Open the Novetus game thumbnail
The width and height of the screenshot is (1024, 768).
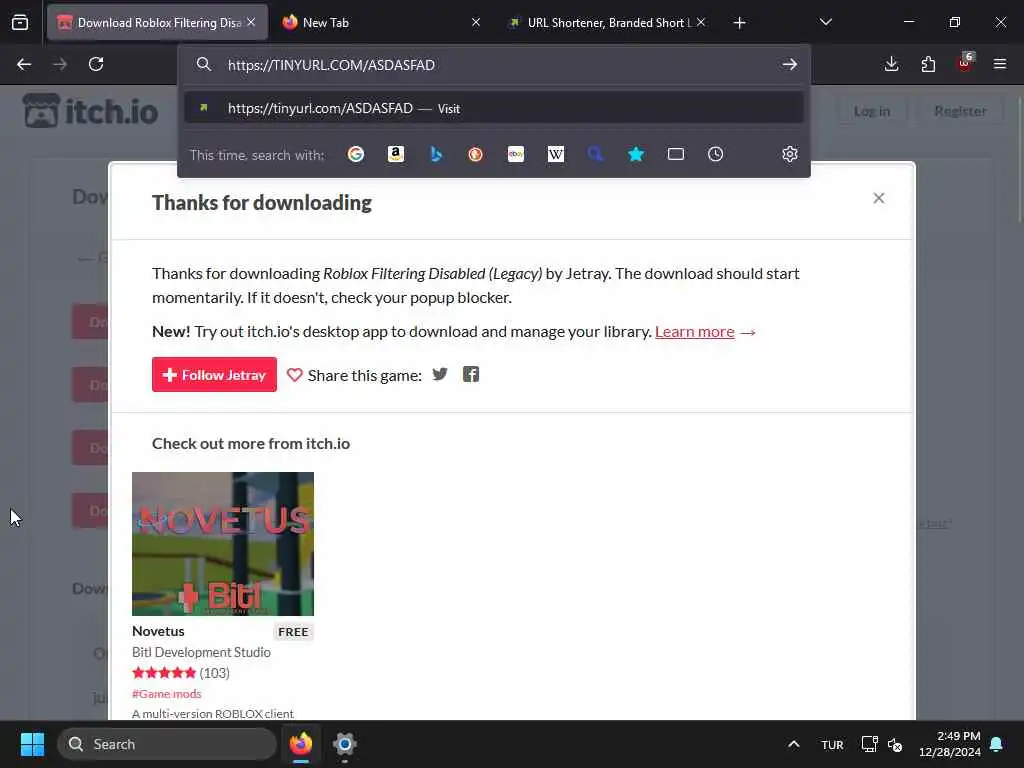click(x=223, y=544)
